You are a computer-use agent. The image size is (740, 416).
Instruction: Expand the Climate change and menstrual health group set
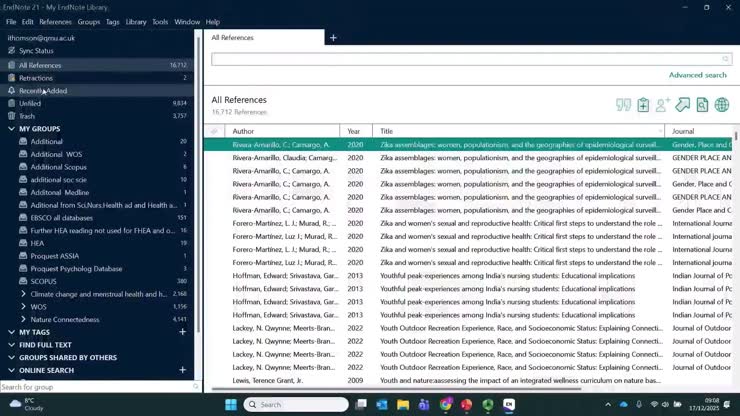(x=23, y=294)
